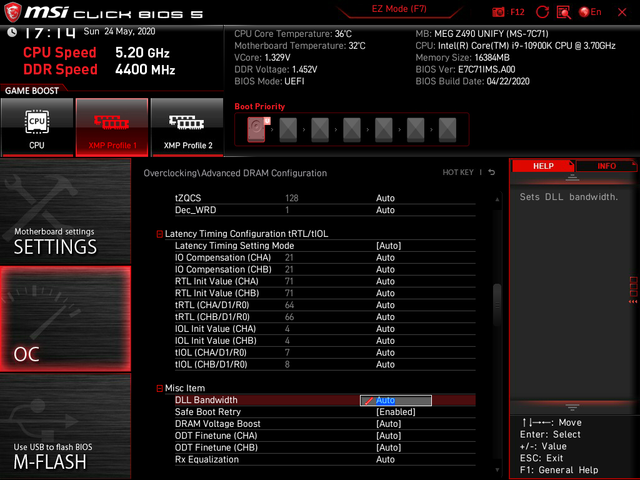
Task: Click the help panel bottom collapse handle
Action: tap(572, 407)
